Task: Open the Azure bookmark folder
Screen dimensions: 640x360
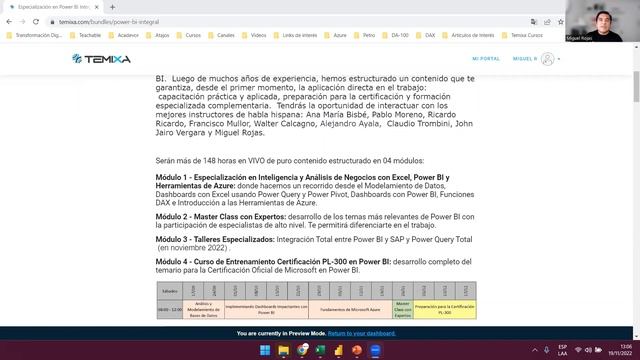Action: point(336,36)
